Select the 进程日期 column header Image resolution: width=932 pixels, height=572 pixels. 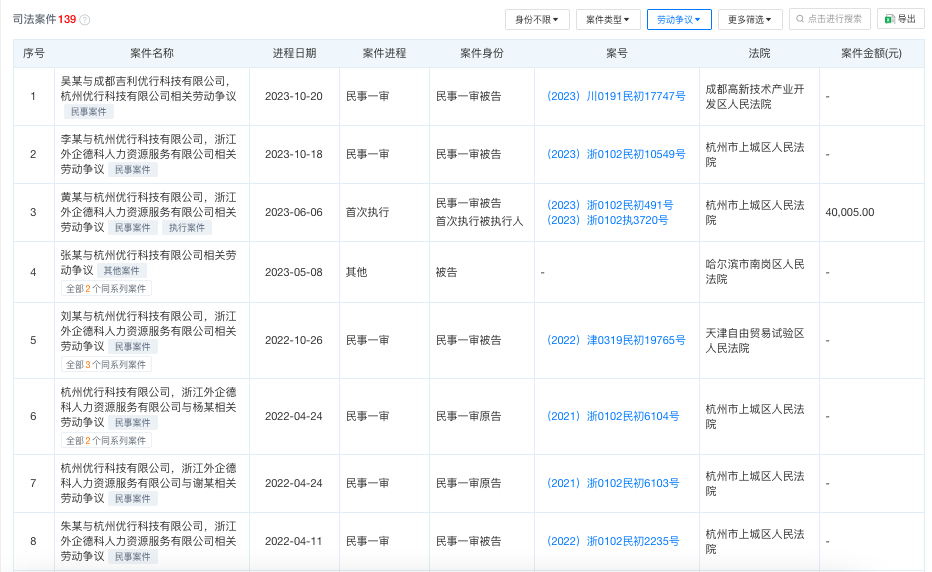tap(294, 54)
